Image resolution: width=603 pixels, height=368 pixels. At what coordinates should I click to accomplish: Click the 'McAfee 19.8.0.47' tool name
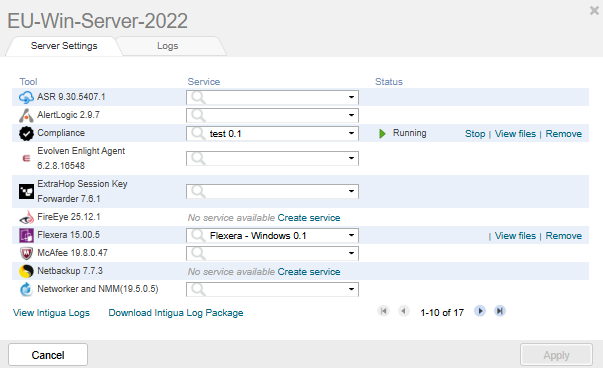pyautogui.click(x=72, y=253)
